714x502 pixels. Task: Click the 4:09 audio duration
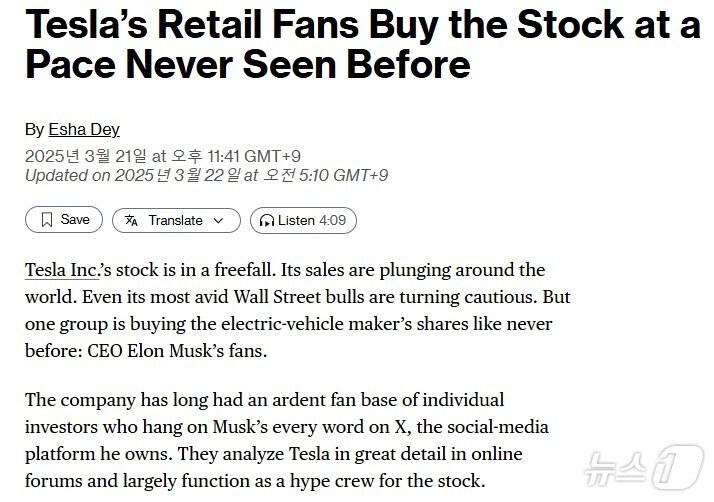[x=332, y=220]
